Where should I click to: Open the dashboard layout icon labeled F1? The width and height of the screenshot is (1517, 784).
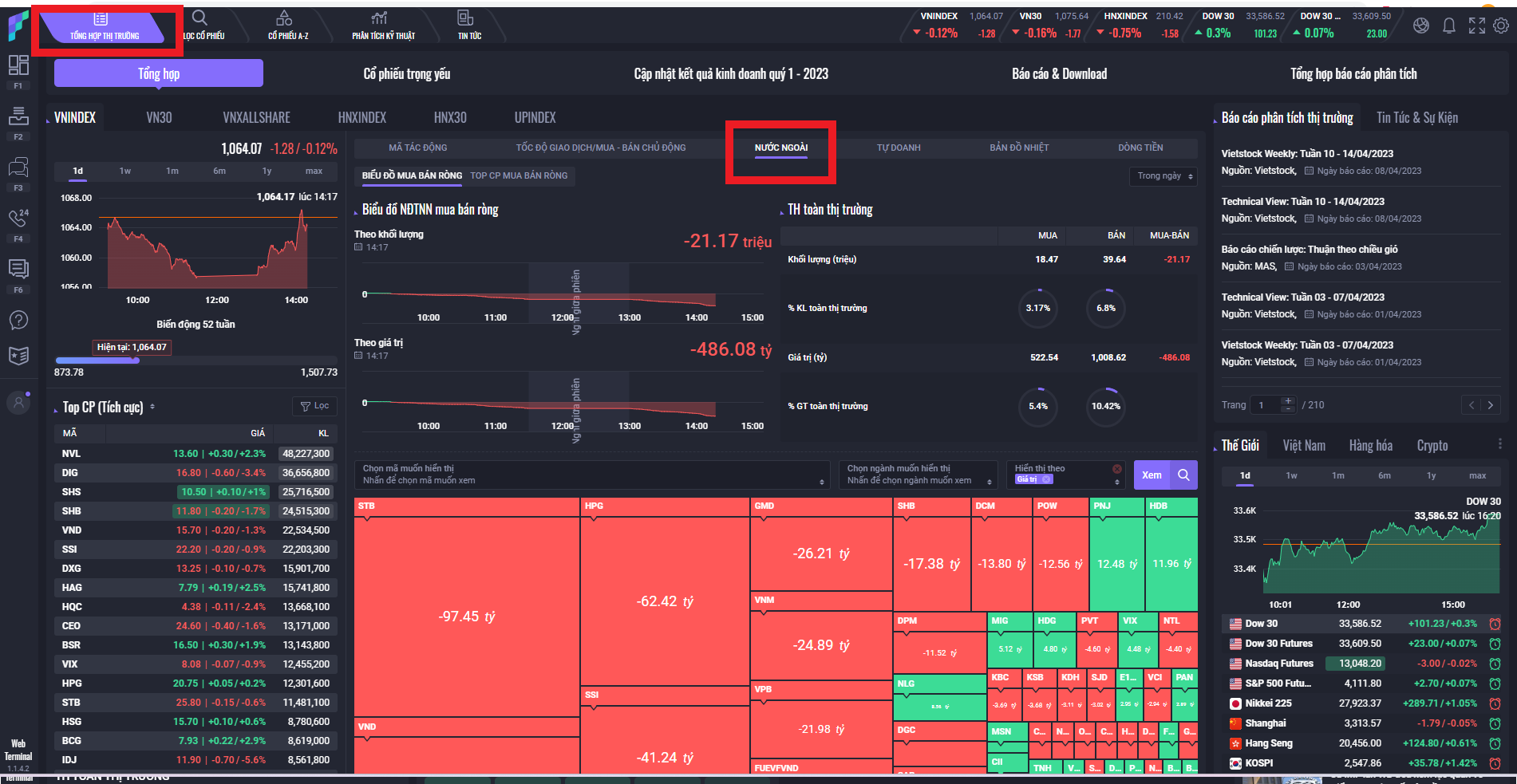pyautogui.click(x=18, y=65)
